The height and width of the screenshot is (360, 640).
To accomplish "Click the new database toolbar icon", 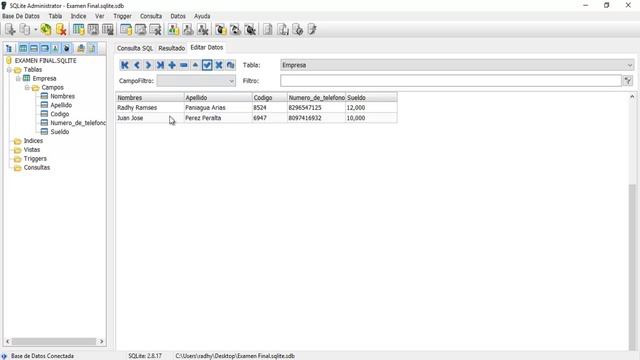I will click(x=10, y=29).
